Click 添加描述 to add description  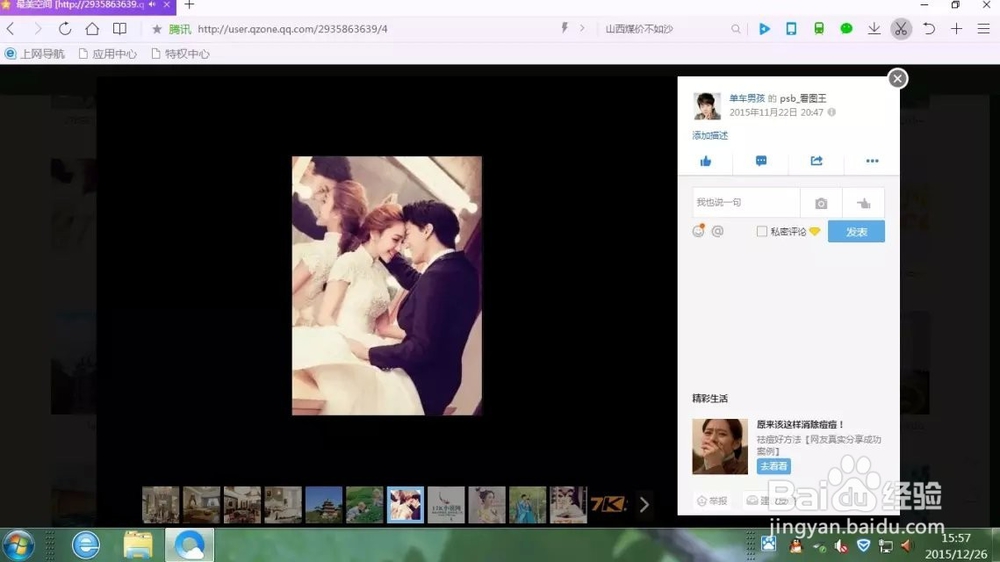coord(710,135)
